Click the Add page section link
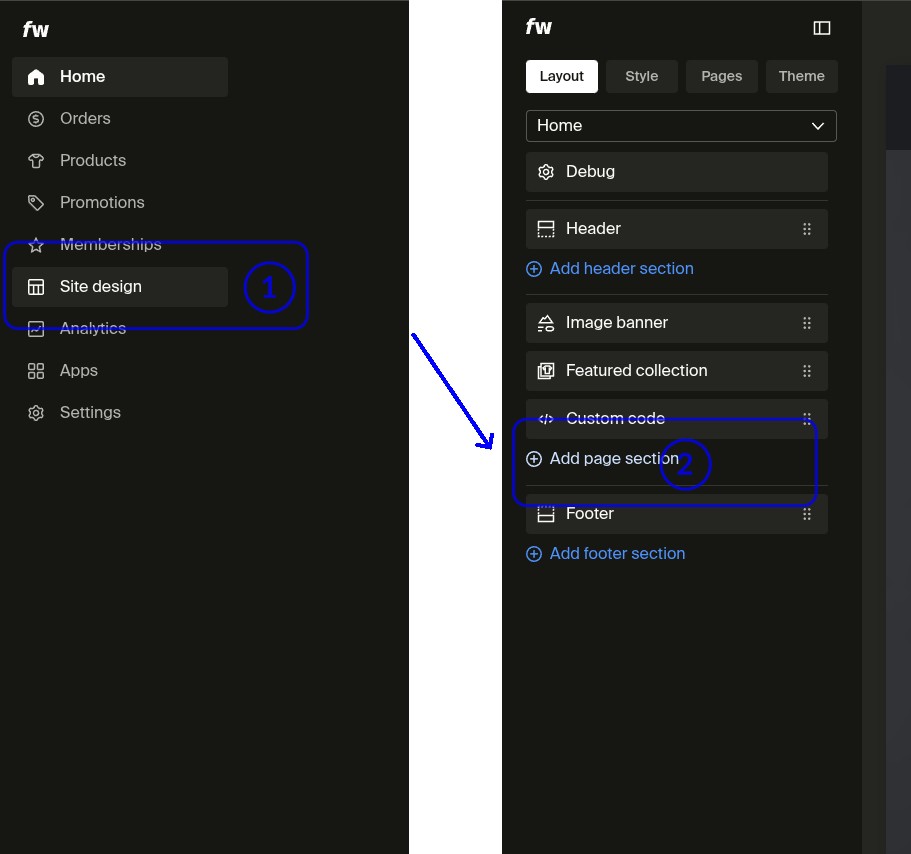Image resolution: width=911 pixels, height=854 pixels. point(614,458)
